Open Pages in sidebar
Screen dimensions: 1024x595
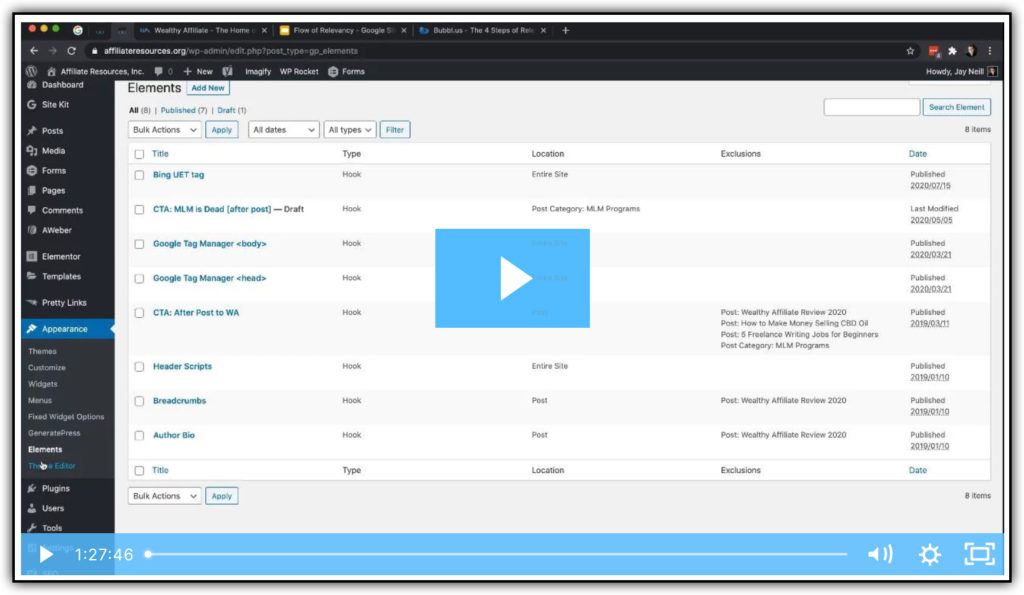click(54, 191)
